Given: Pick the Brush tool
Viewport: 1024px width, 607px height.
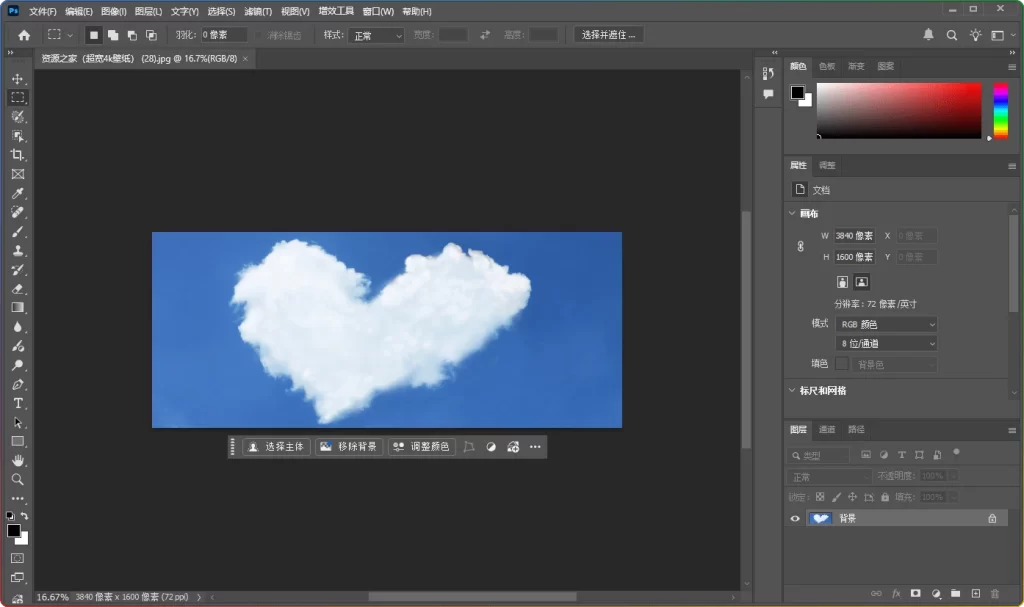Looking at the screenshot, I should point(15,230).
